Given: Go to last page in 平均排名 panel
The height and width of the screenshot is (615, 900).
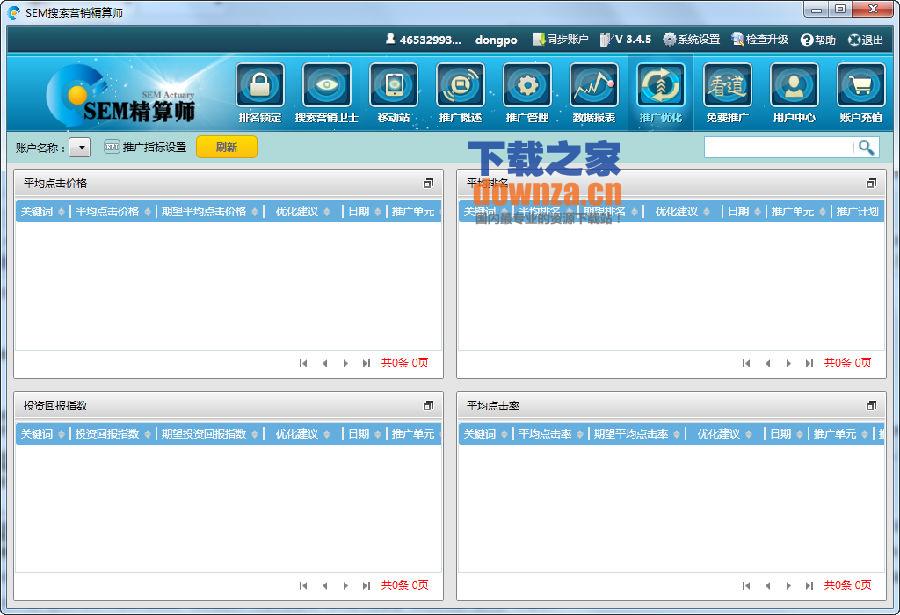Looking at the screenshot, I should [809, 363].
